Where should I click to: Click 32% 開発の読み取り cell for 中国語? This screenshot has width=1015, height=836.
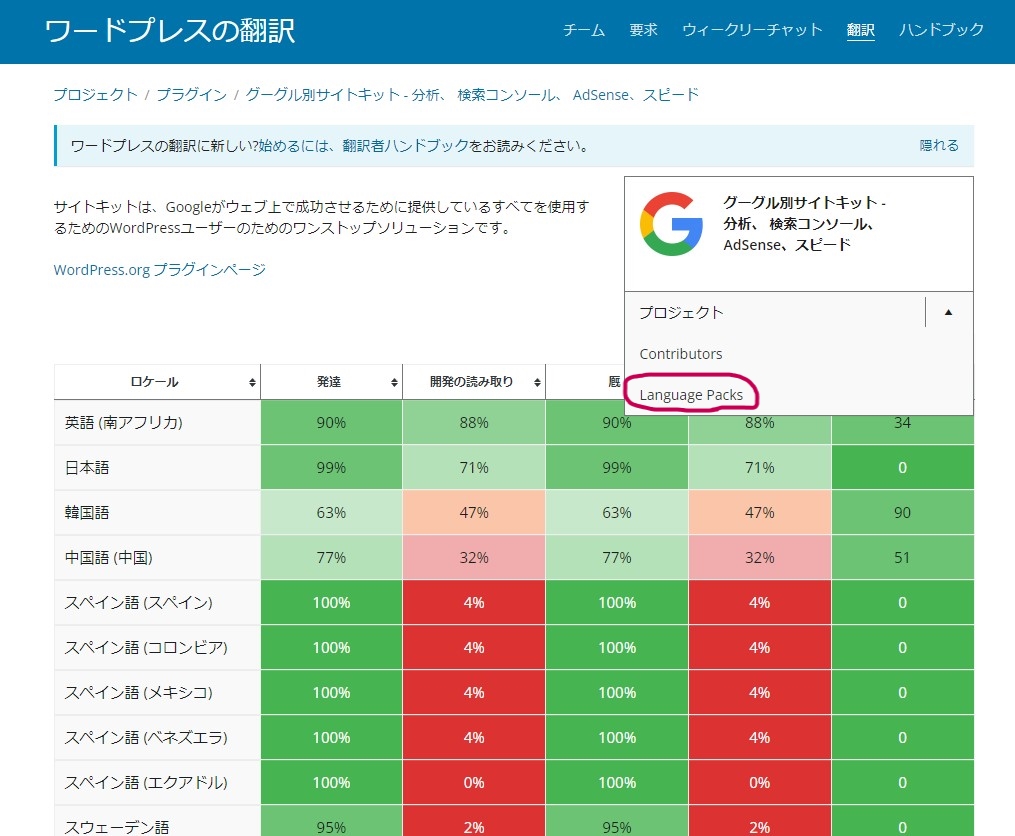pyautogui.click(x=474, y=558)
